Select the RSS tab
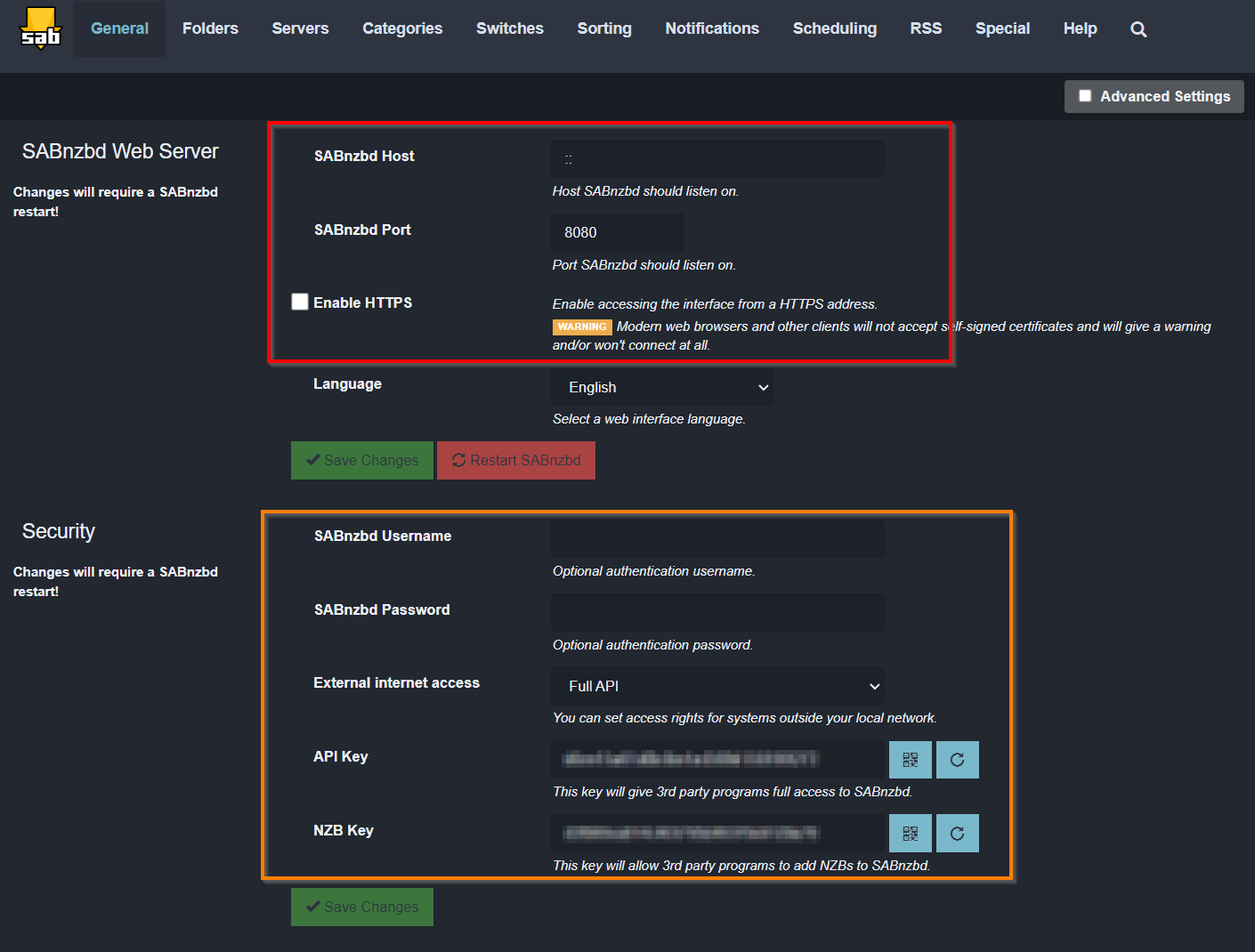The width and height of the screenshot is (1255, 952). 926,28
